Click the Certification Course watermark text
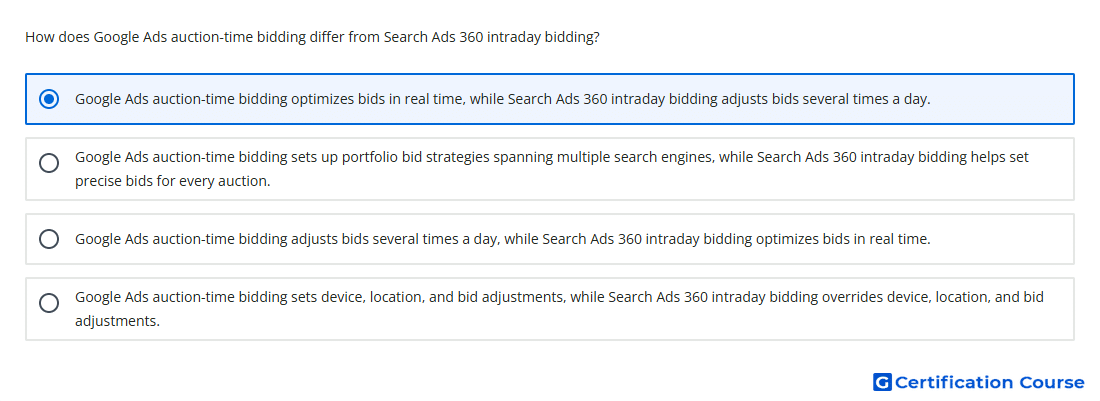This screenshot has width=1100, height=401. 989,382
